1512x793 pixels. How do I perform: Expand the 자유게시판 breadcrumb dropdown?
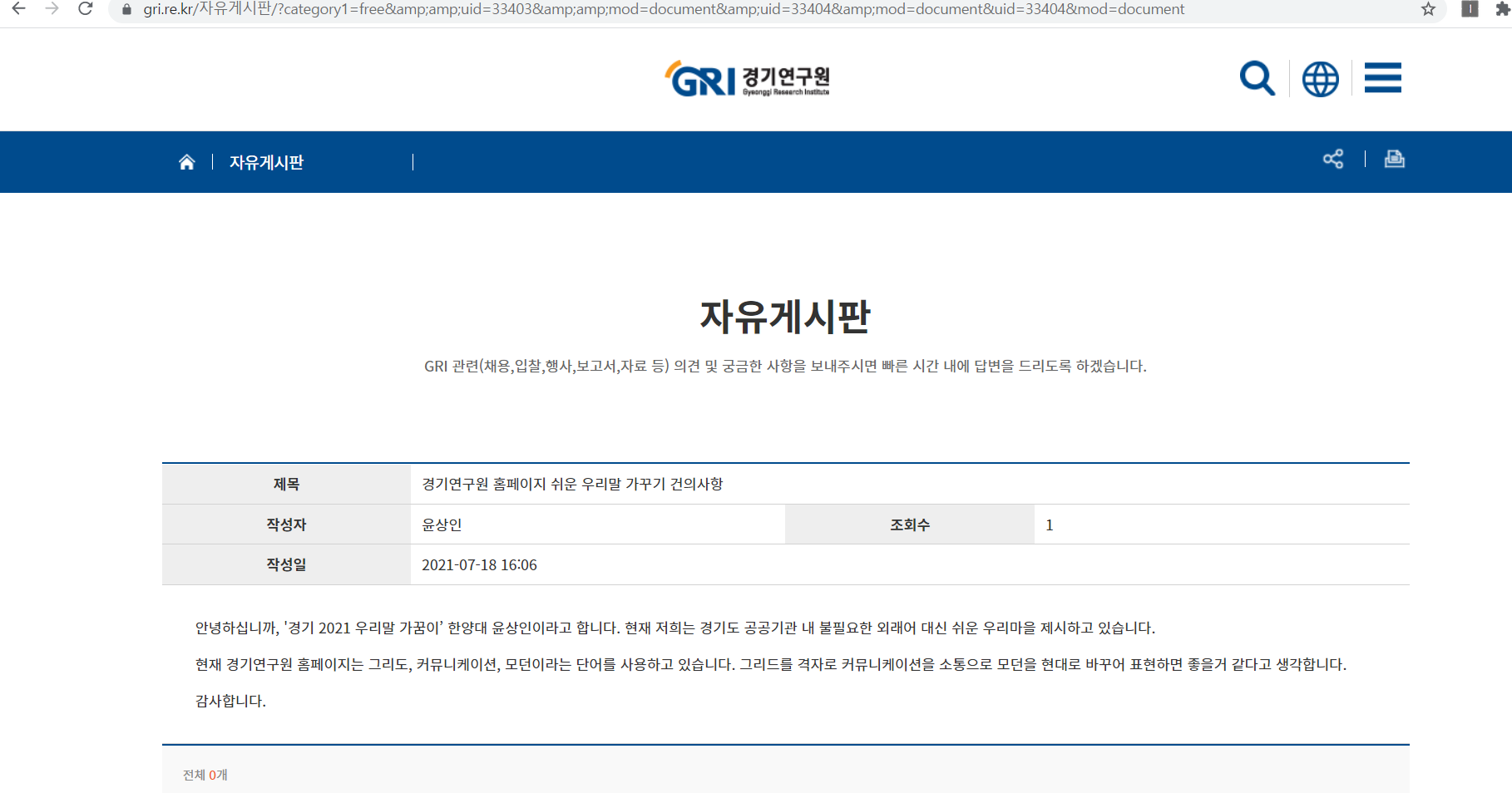[x=313, y=162]
